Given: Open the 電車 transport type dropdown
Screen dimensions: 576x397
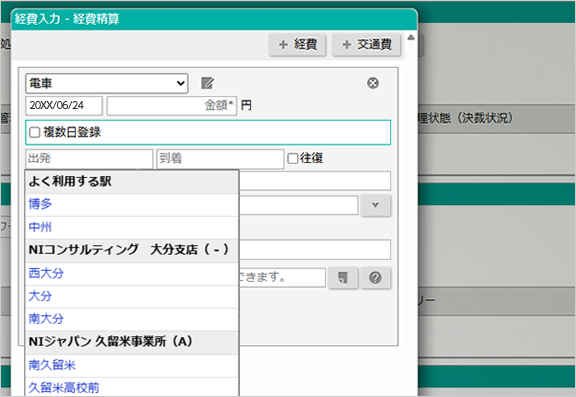Looking at the screenshot, I should (107, 83).
